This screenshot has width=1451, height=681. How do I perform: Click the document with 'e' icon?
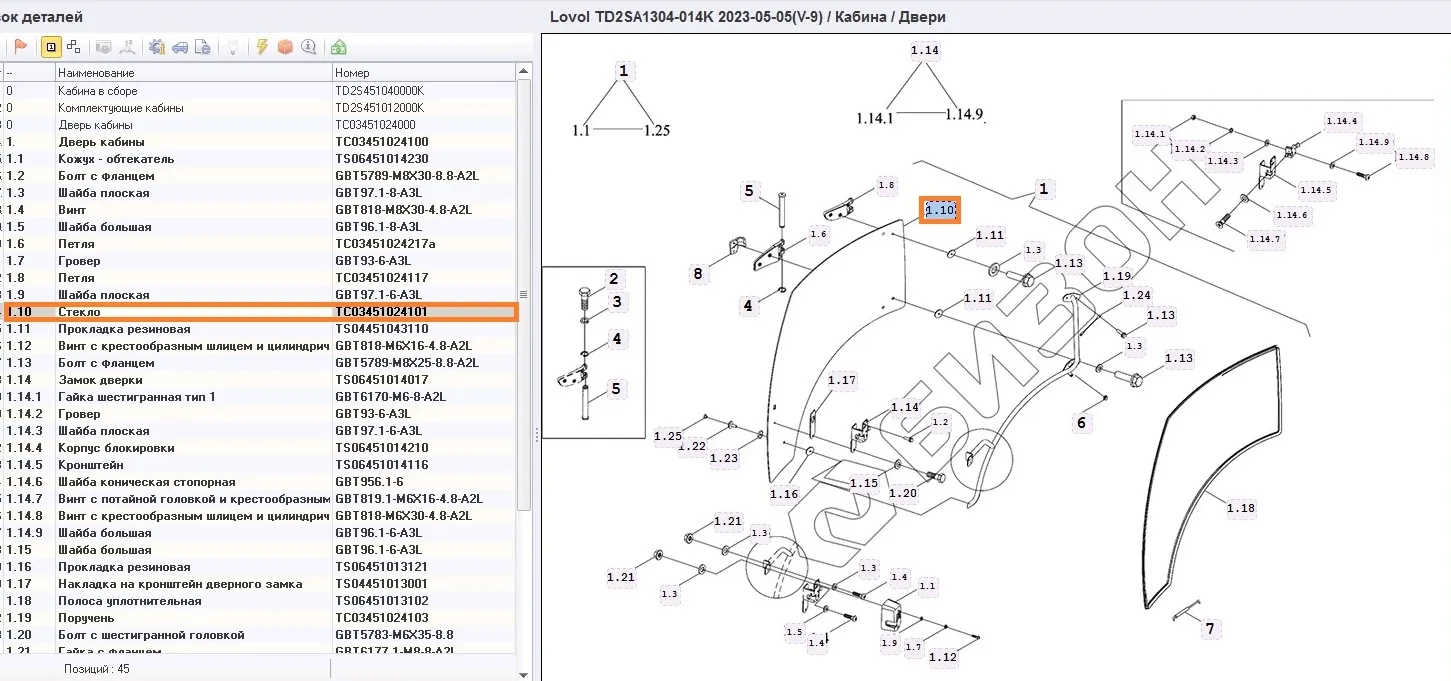tap(202, 47)
